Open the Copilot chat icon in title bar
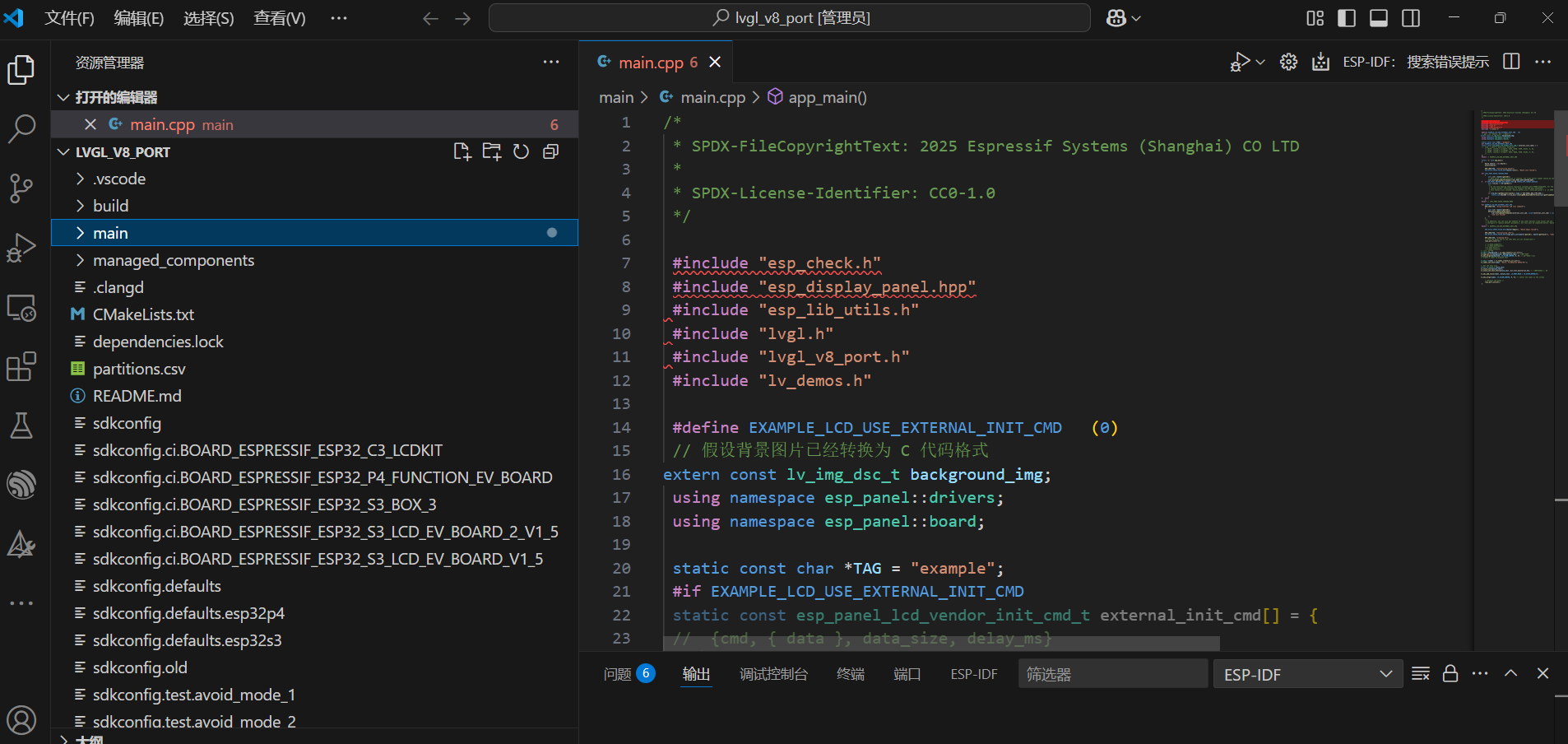This screenshot has height=744, width=1568. coord(1116,18)
